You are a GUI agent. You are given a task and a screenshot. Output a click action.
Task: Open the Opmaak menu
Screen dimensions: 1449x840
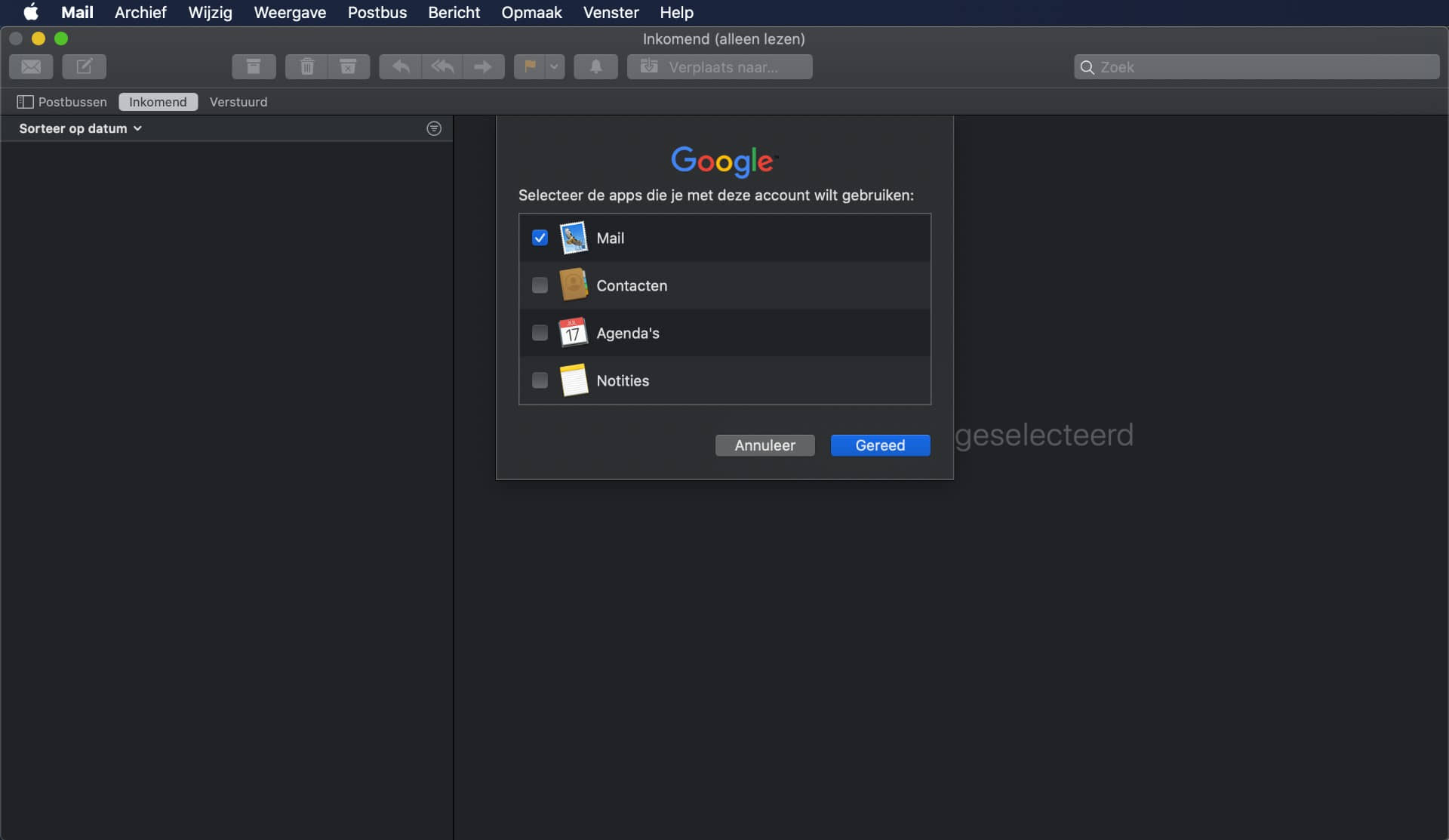point(531,12)
